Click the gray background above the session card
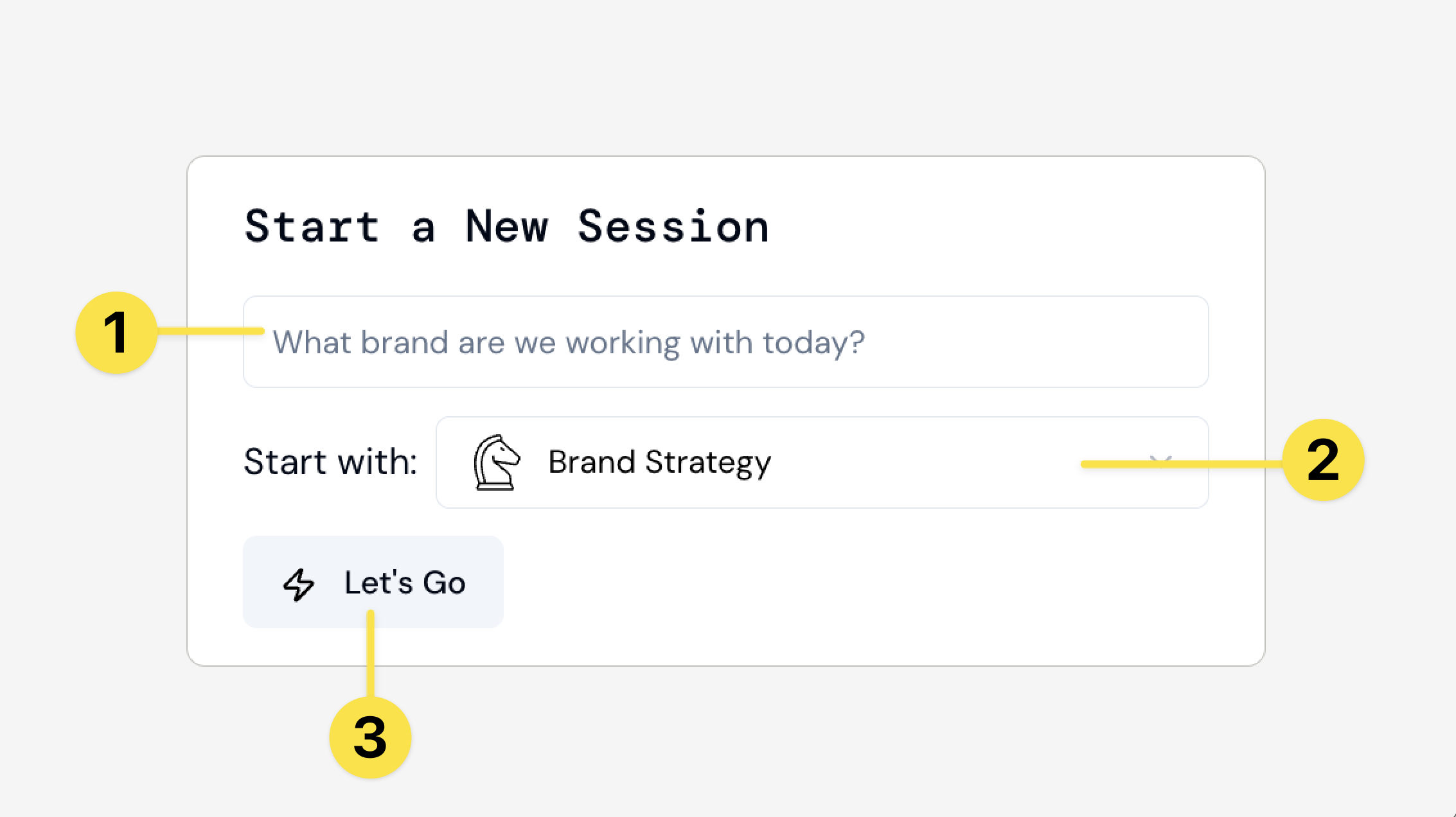This screenshot has height=817, width=1456. 726,77
